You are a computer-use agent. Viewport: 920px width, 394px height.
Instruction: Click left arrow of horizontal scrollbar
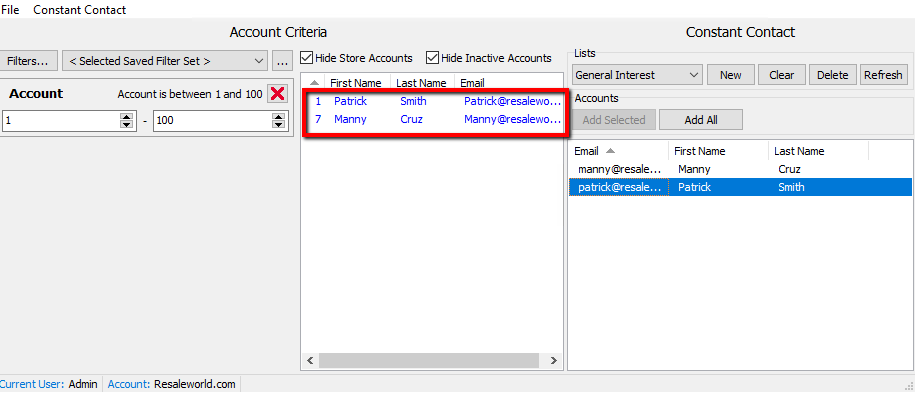(311, 361)
